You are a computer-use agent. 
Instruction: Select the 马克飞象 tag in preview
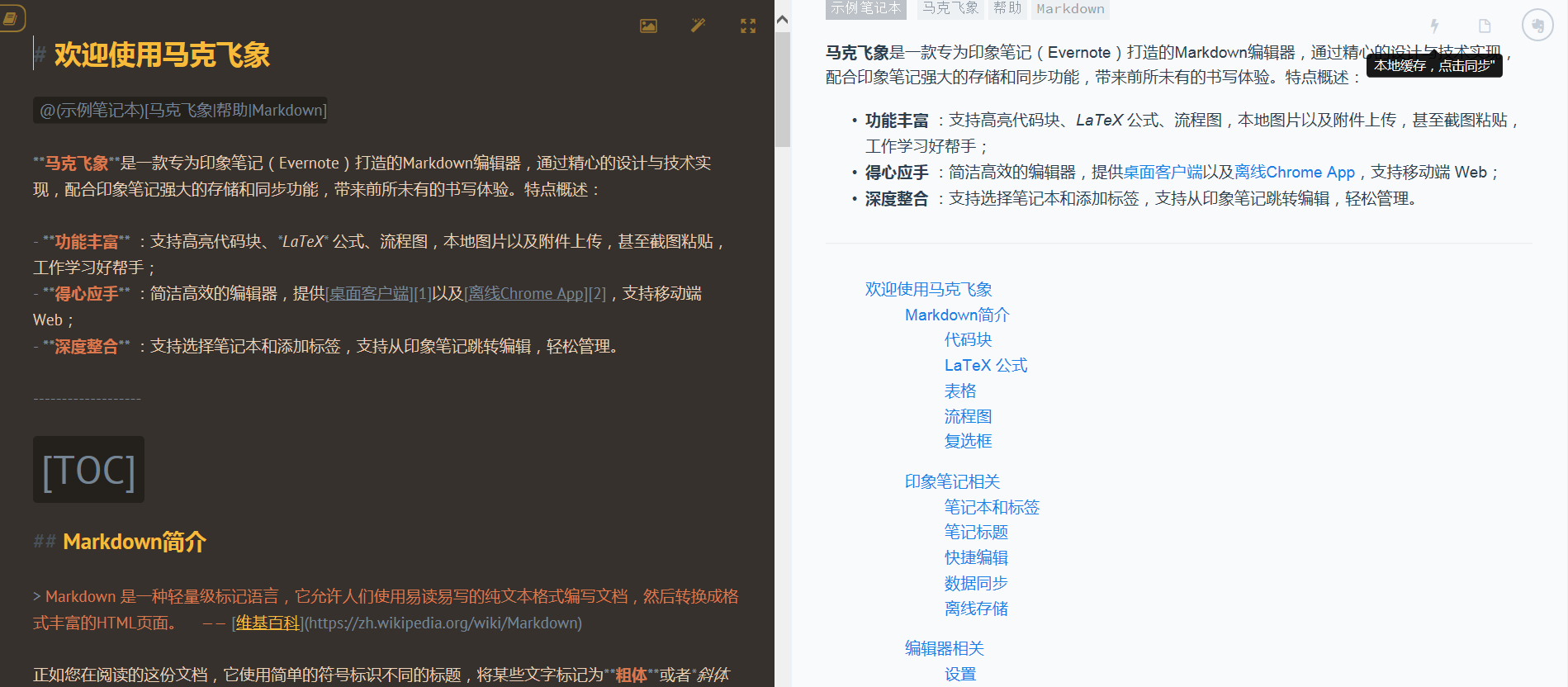coord(950,8)
